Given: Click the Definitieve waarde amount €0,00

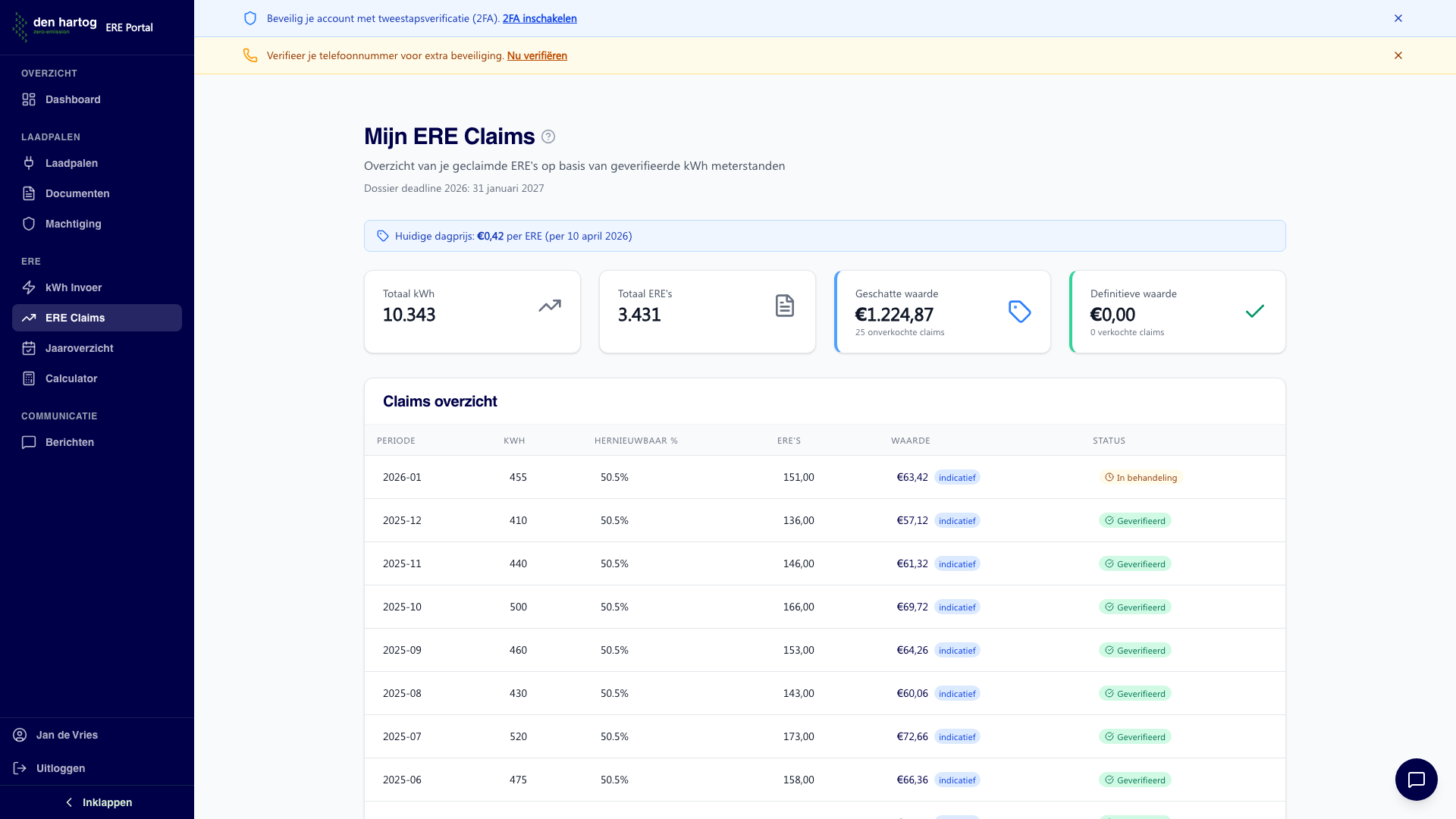Looking at the screenshot, I should click(1112, 315).
